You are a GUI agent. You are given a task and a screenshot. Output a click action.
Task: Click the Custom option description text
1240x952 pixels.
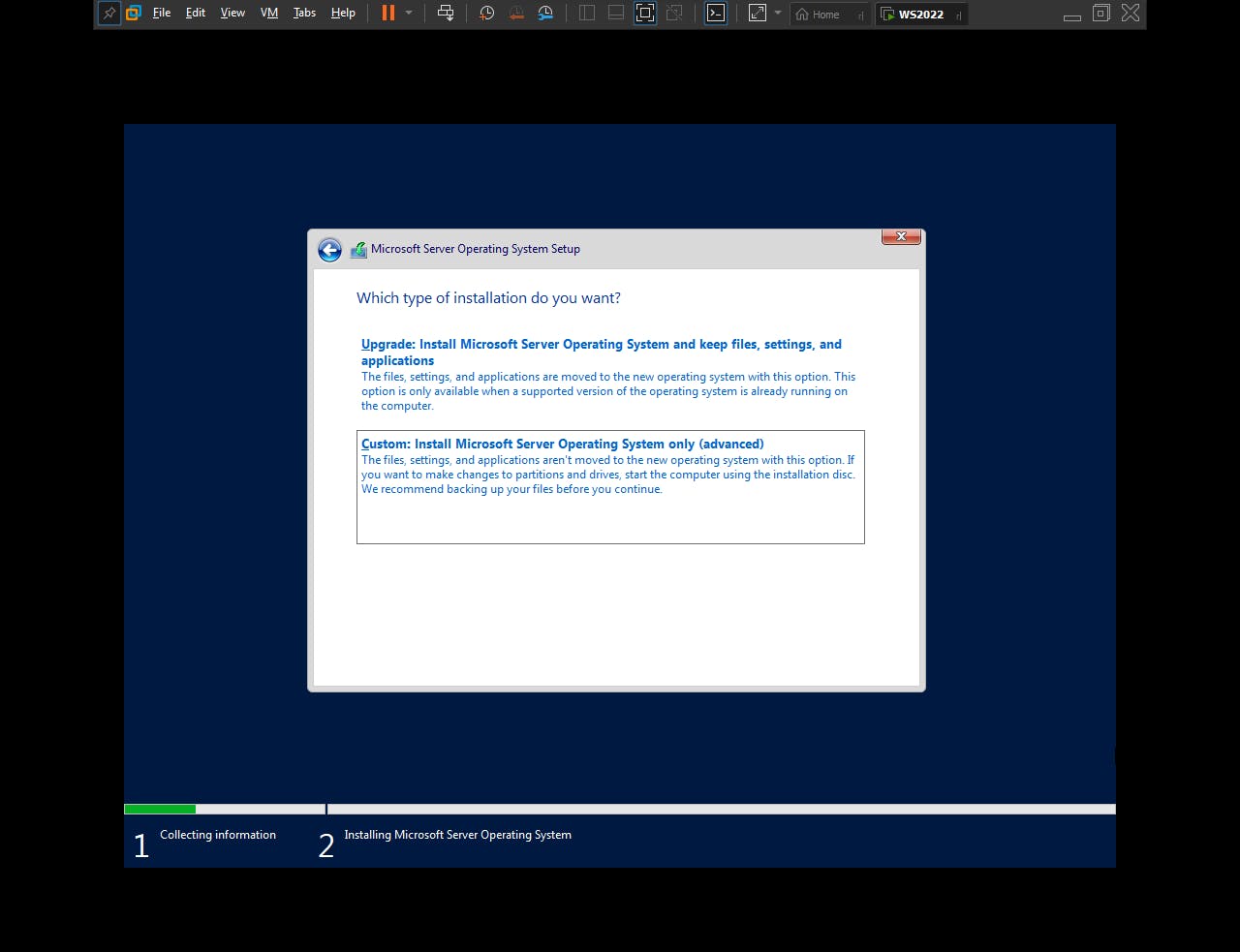pos(608,475)
